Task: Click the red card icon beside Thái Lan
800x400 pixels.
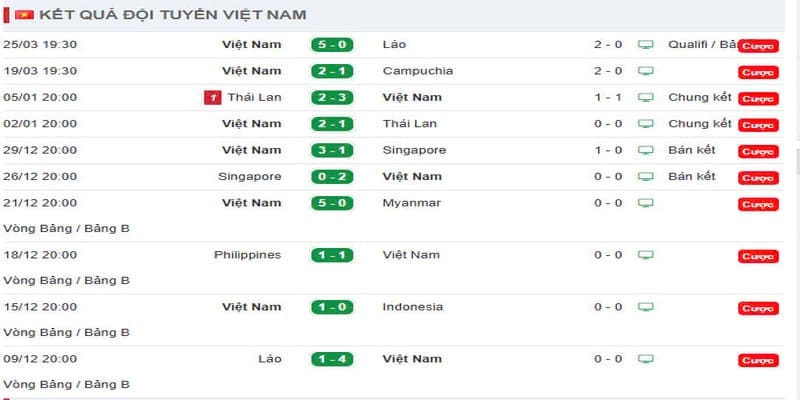Action: [211, 98]
